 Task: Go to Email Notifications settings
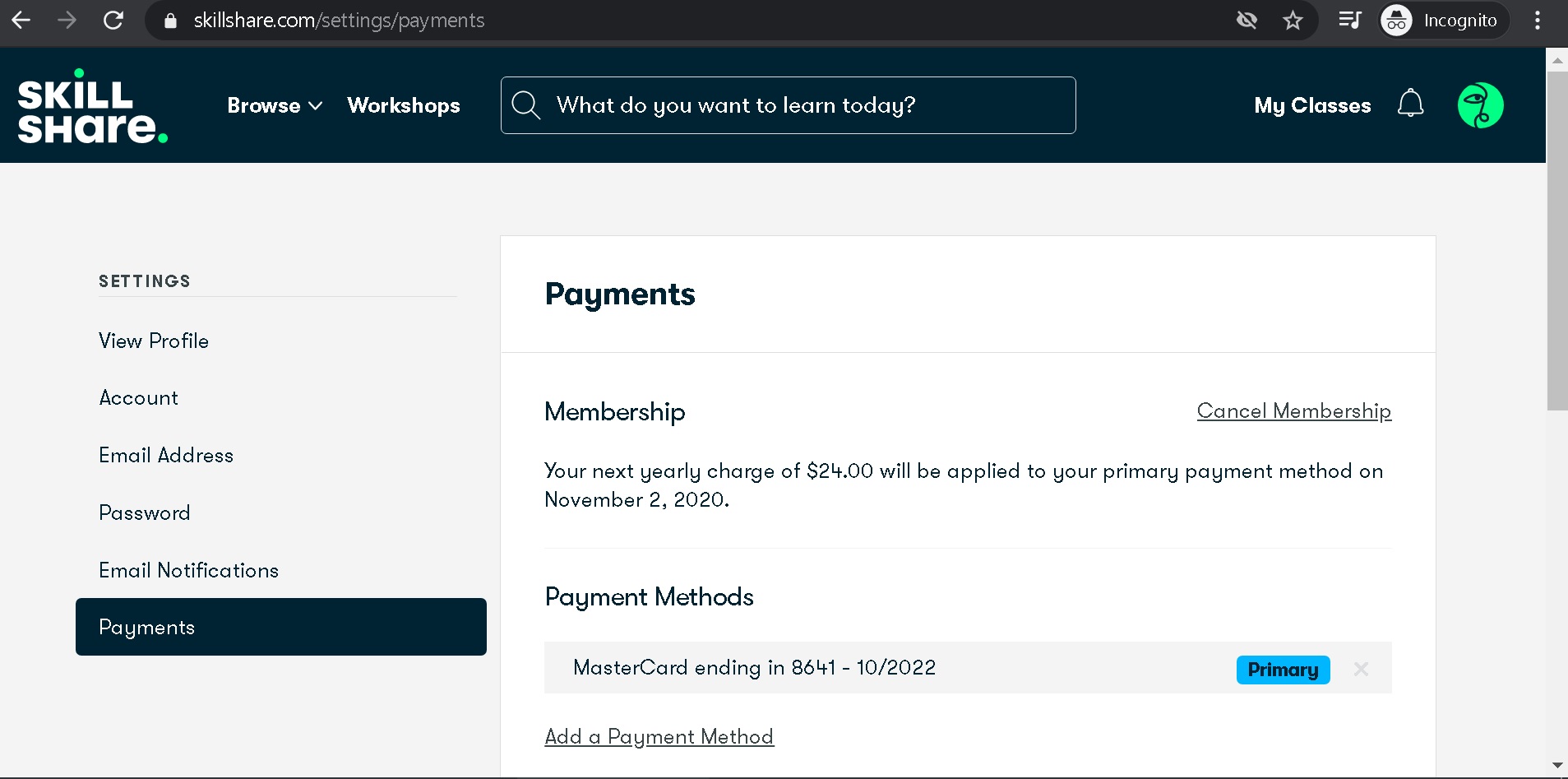(188, 570)
